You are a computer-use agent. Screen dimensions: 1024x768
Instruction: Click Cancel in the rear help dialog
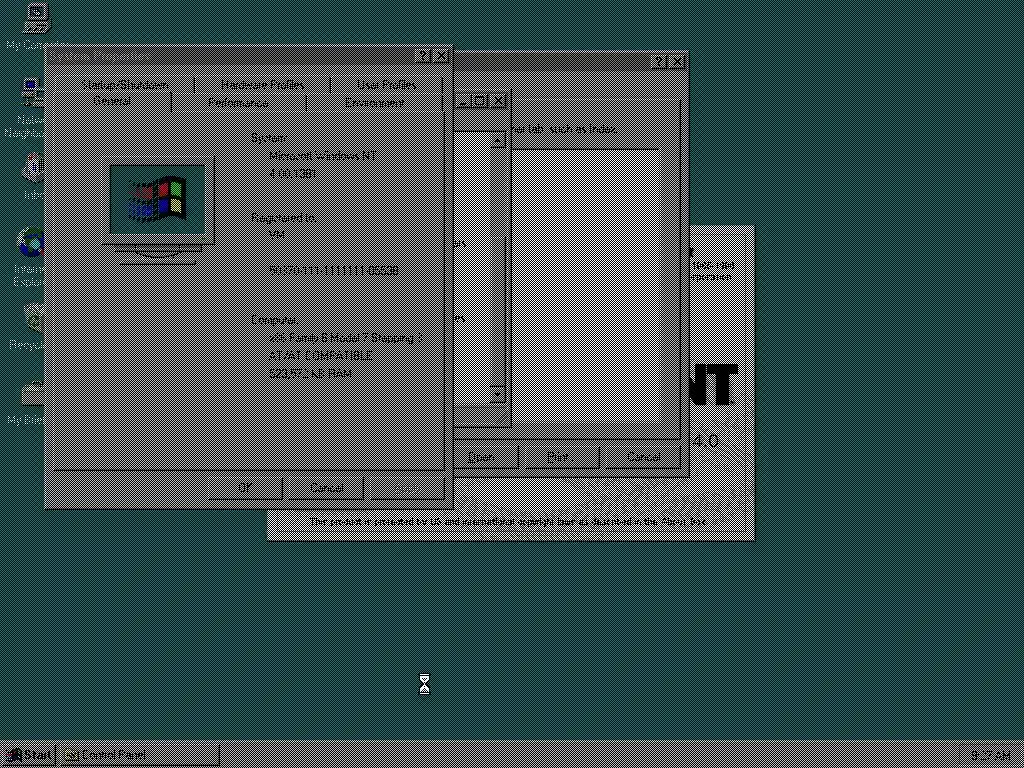click(643, 457)
